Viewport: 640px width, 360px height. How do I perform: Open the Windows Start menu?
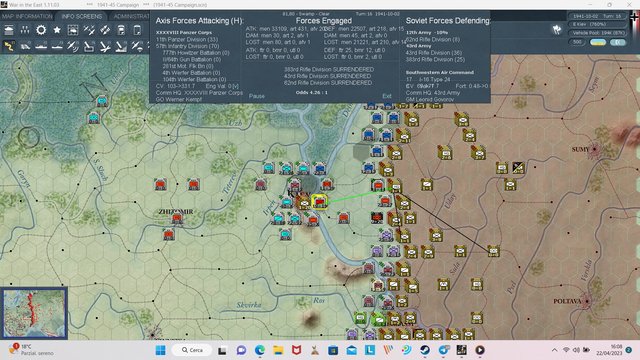tap(161, 350)
